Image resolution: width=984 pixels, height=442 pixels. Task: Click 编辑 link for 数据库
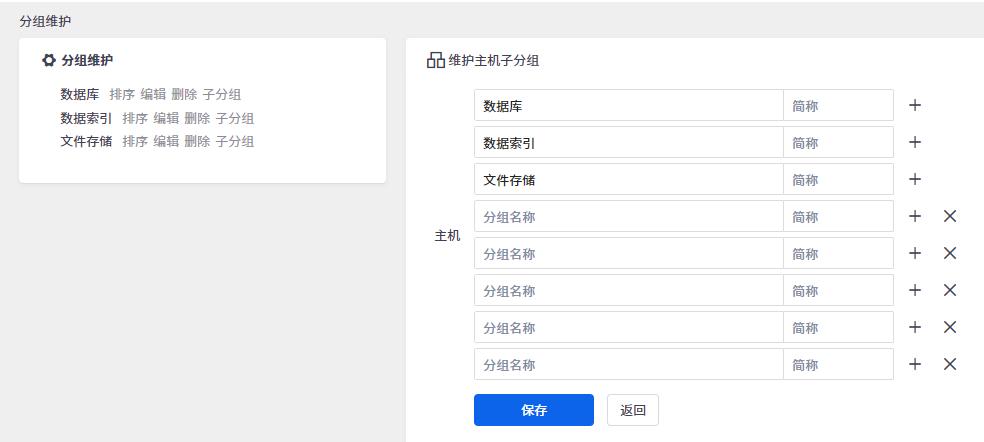tap(153, 95)
